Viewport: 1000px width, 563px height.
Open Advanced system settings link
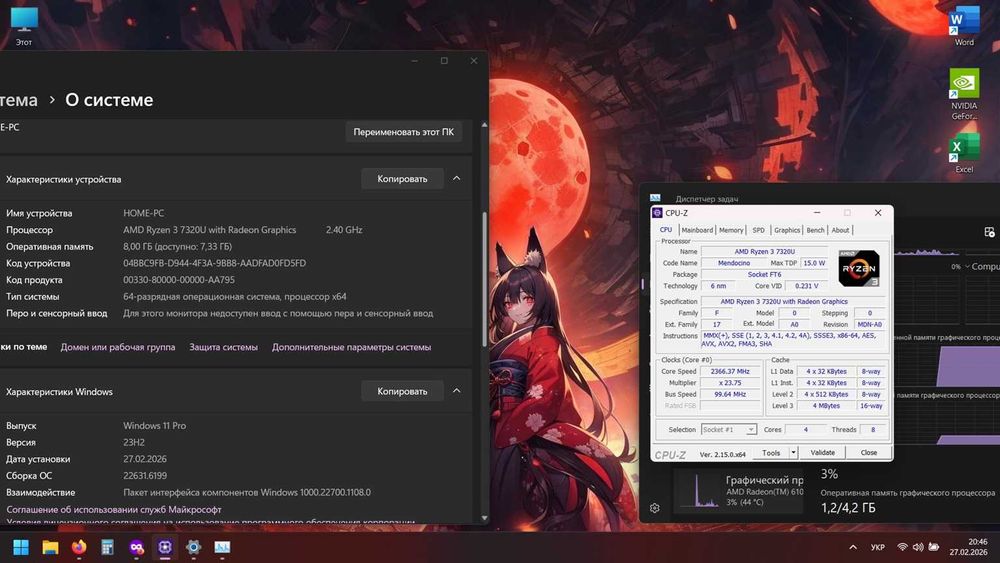351,347
